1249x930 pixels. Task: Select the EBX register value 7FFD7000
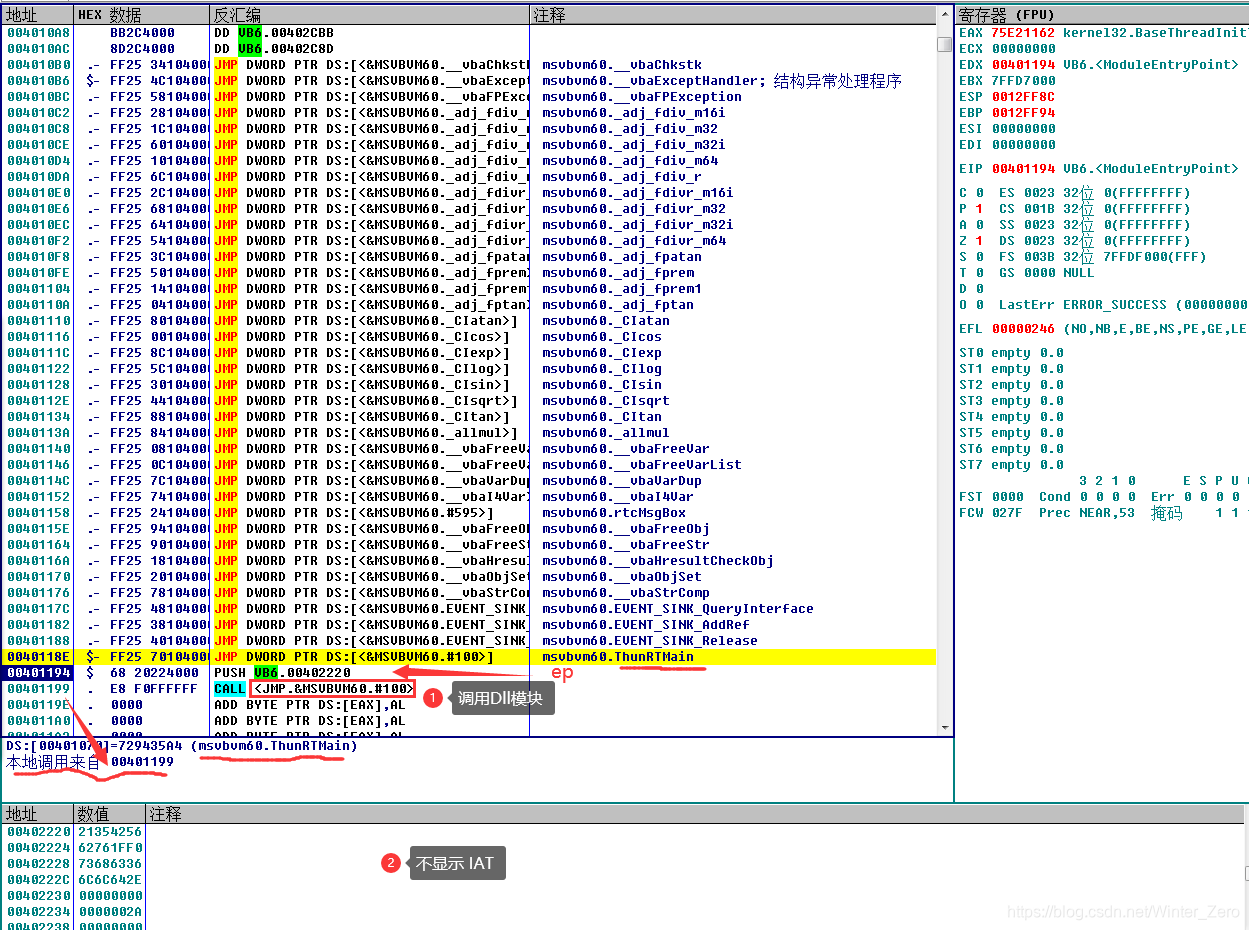coord(1023,81)
